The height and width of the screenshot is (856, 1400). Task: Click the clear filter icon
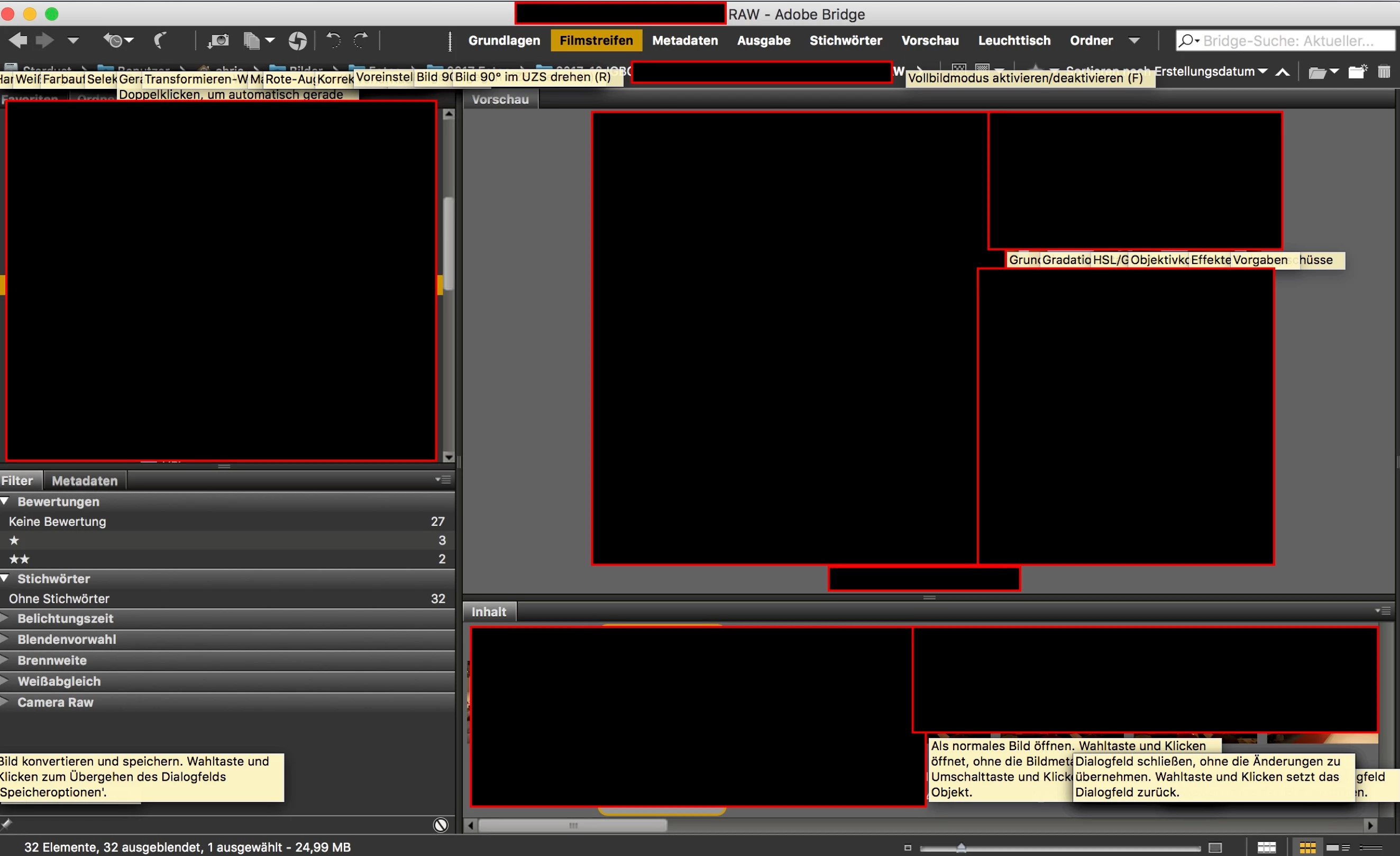click(x=441, y=825)
